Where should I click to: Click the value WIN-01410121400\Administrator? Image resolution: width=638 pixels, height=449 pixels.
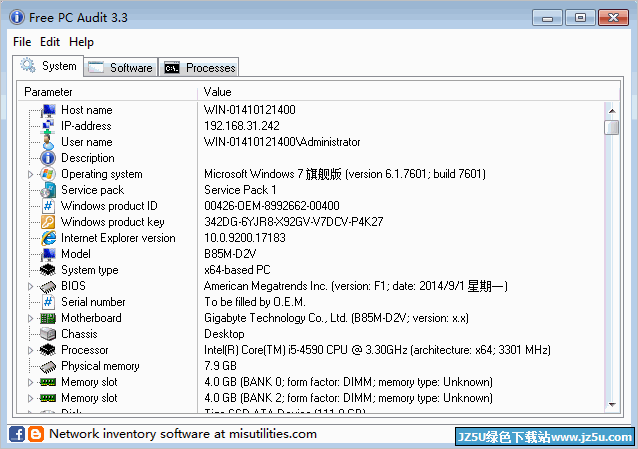282,142
